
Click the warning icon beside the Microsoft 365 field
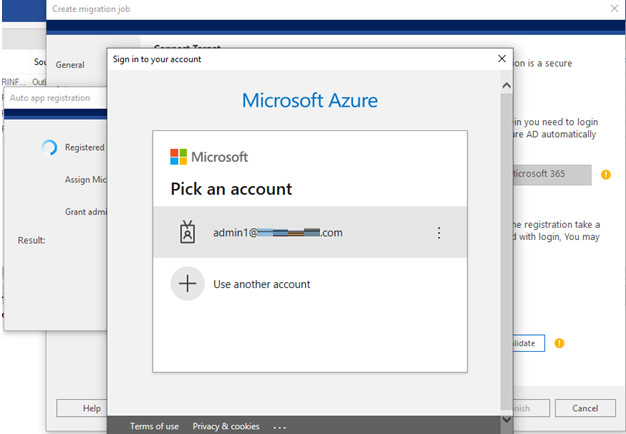pyautogui.click(x=606, y=174)
